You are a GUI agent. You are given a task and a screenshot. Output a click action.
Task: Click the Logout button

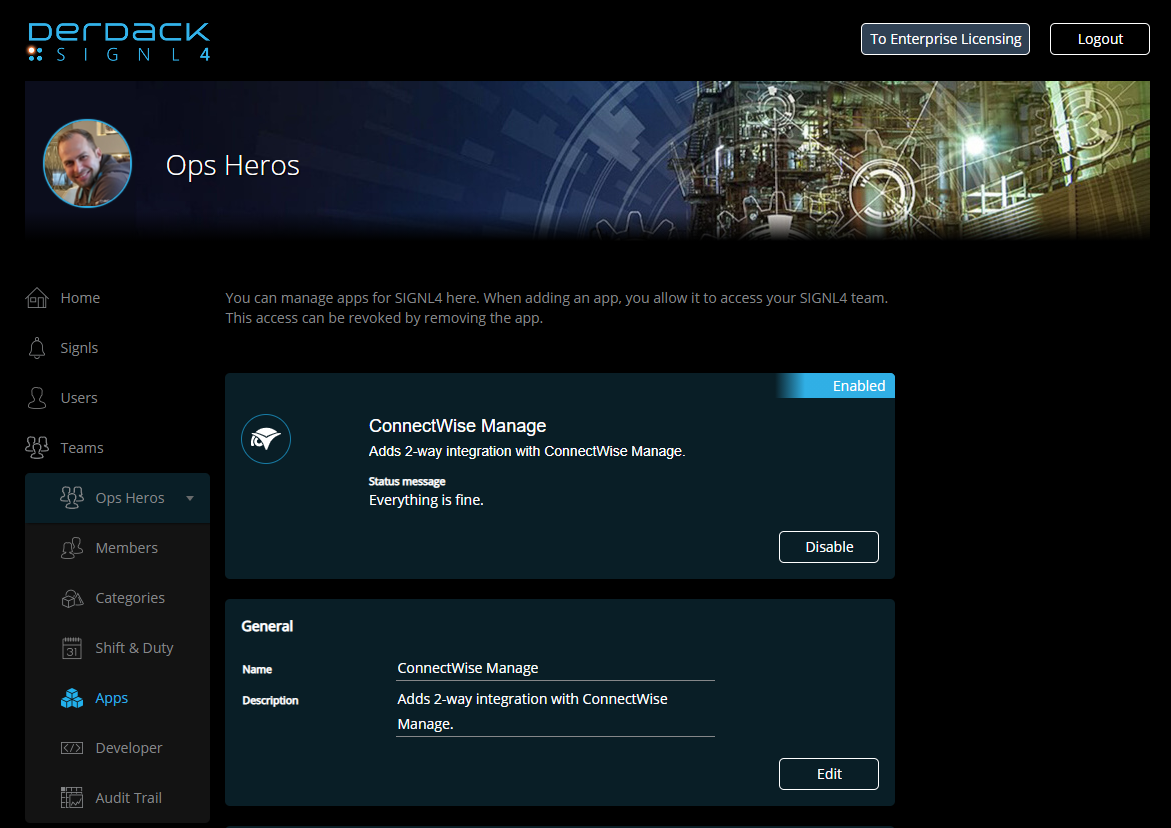[x=1099, y=39]
